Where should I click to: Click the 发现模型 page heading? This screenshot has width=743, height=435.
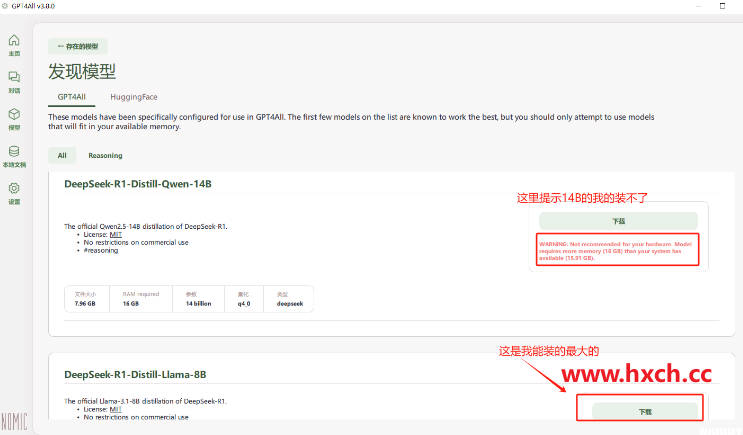pyautogui.click(x=82, y=72)
